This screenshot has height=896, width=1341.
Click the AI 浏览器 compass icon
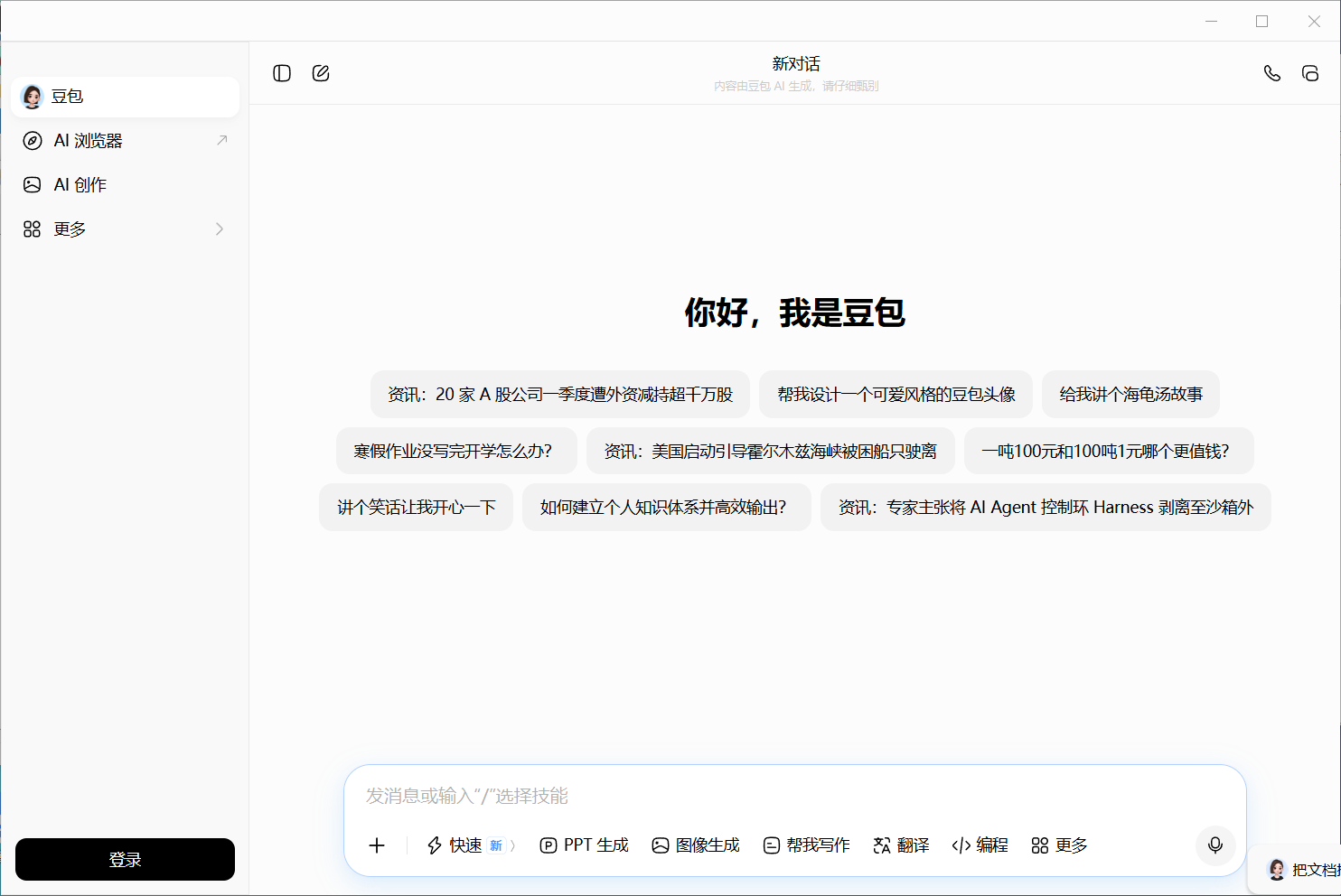[x=33, y=141]
